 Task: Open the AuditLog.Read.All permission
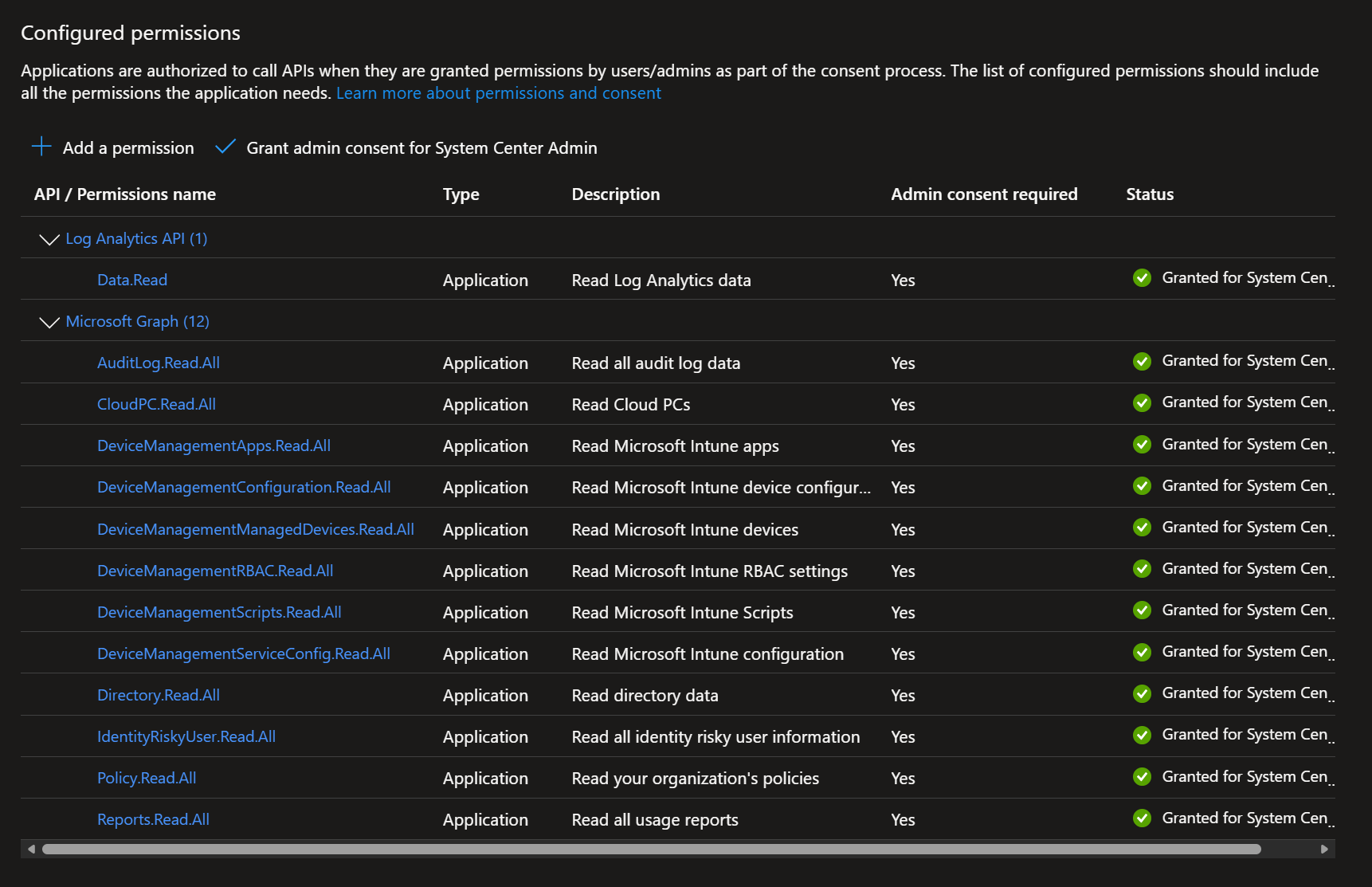pyautogui.click(x=159, y=363)
